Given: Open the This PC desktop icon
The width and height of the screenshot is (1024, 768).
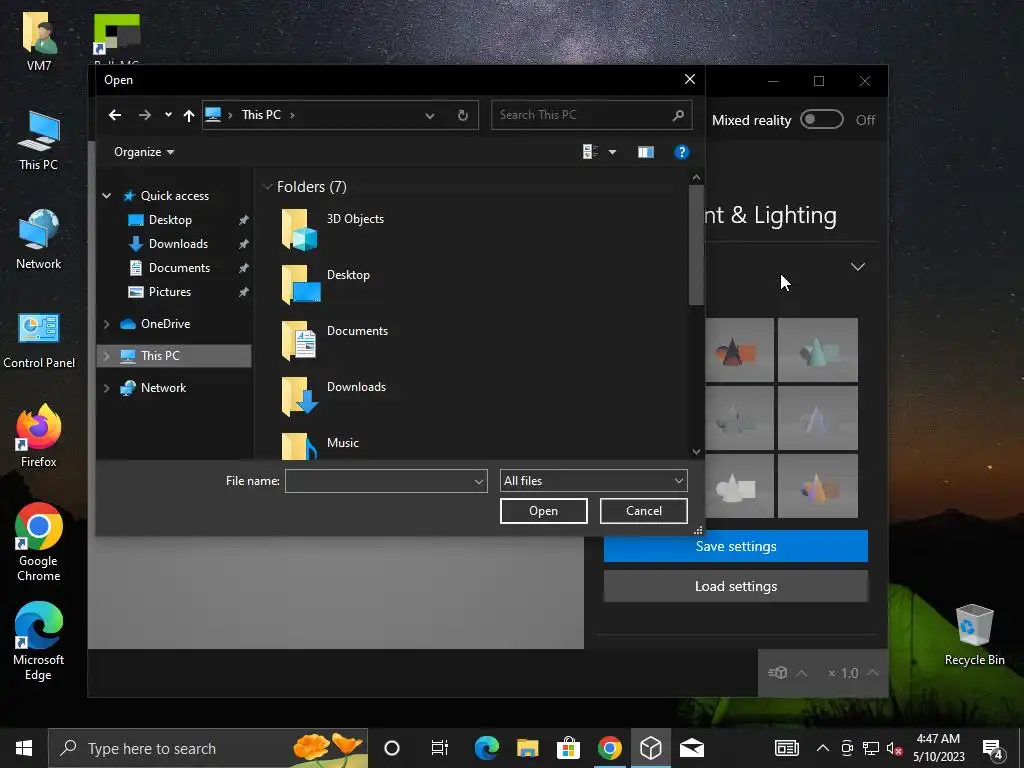Looking at the screenshot, I should tap(39, 142).
